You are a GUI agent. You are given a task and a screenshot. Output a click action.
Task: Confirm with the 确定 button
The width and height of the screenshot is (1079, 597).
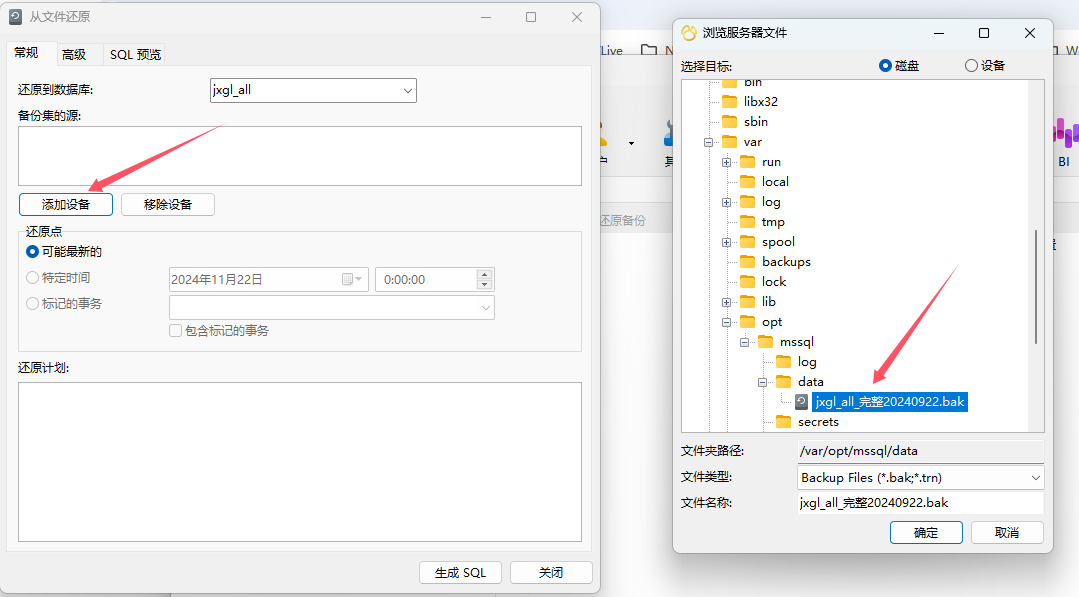(x=926, y=532)
